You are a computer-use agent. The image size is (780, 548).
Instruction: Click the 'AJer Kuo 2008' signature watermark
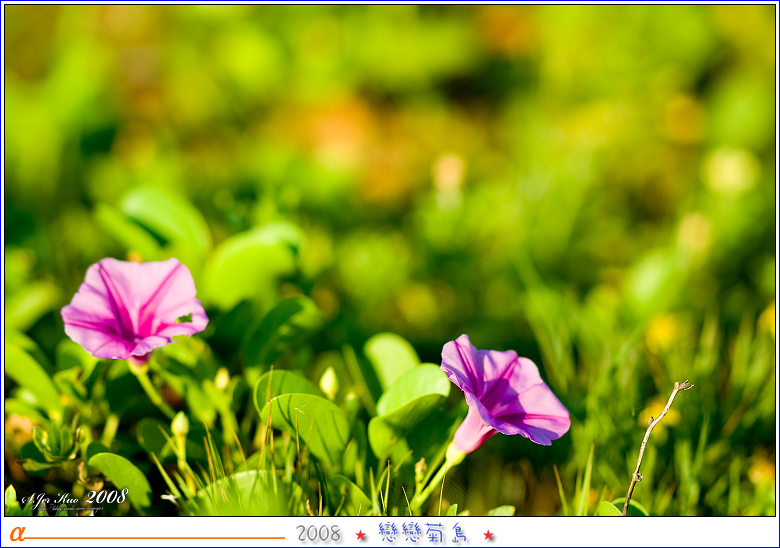click(x=75, y=498)
